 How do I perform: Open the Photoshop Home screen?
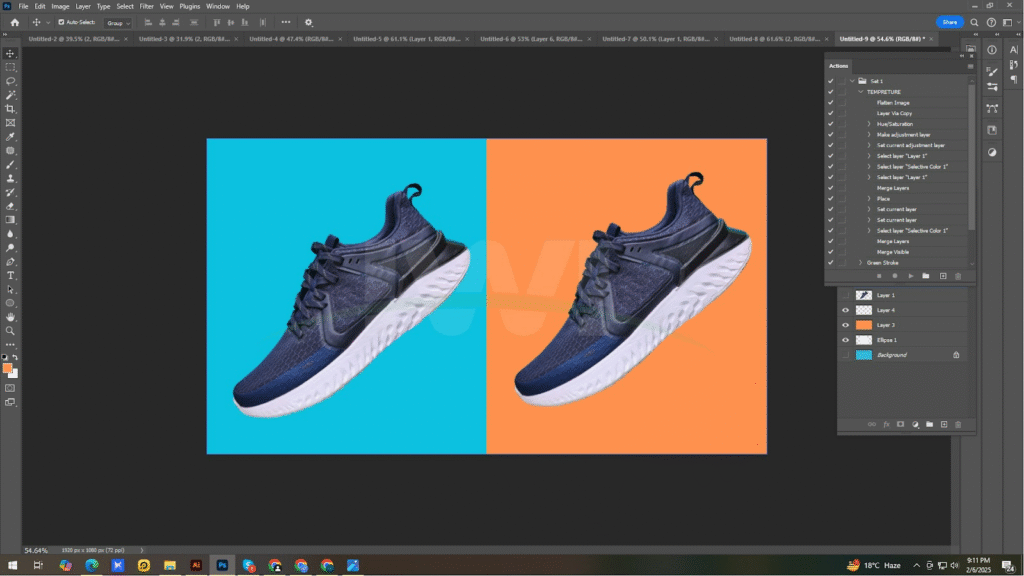[x=15, y=22]
